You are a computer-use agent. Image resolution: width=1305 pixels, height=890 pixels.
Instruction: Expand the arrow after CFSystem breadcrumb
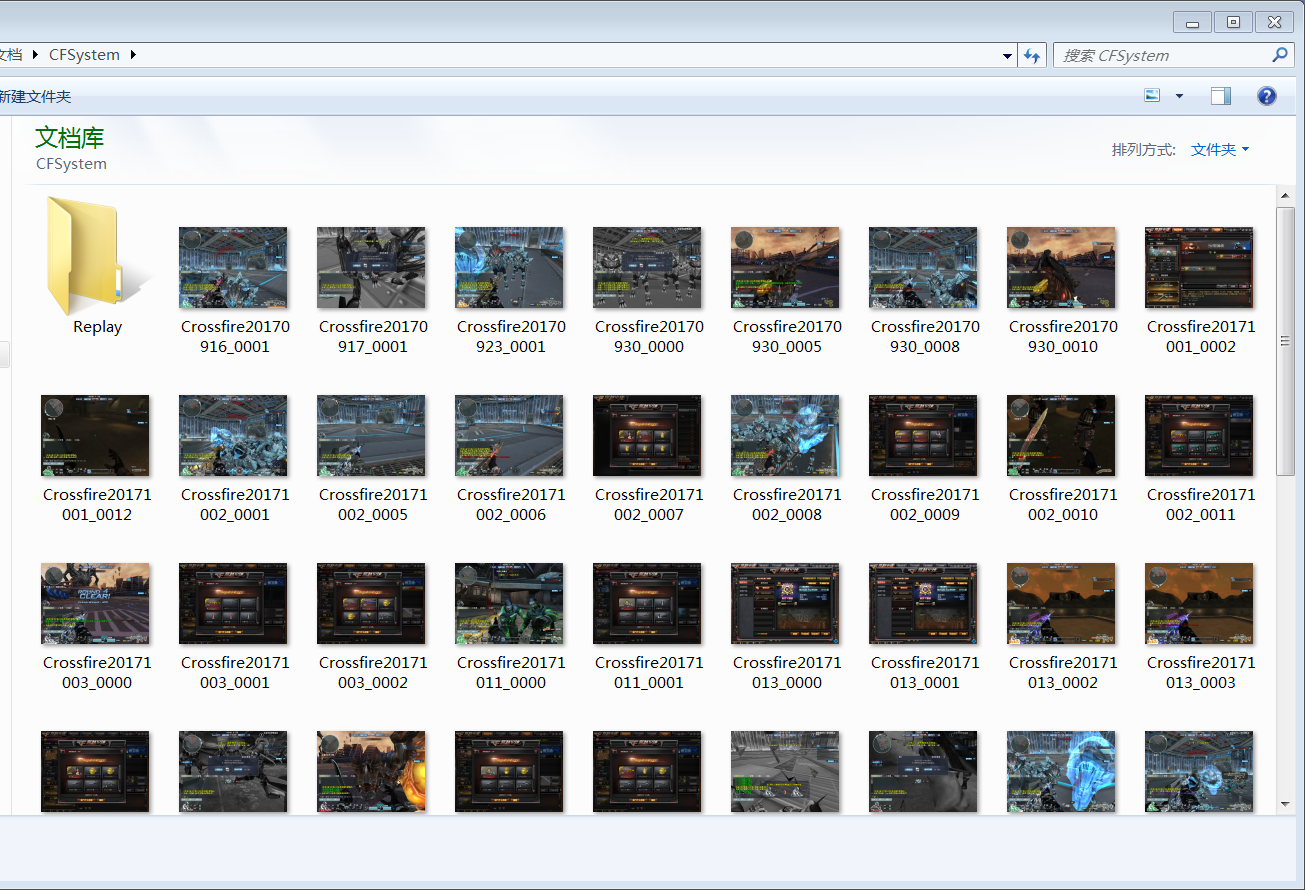coord(133,55)
